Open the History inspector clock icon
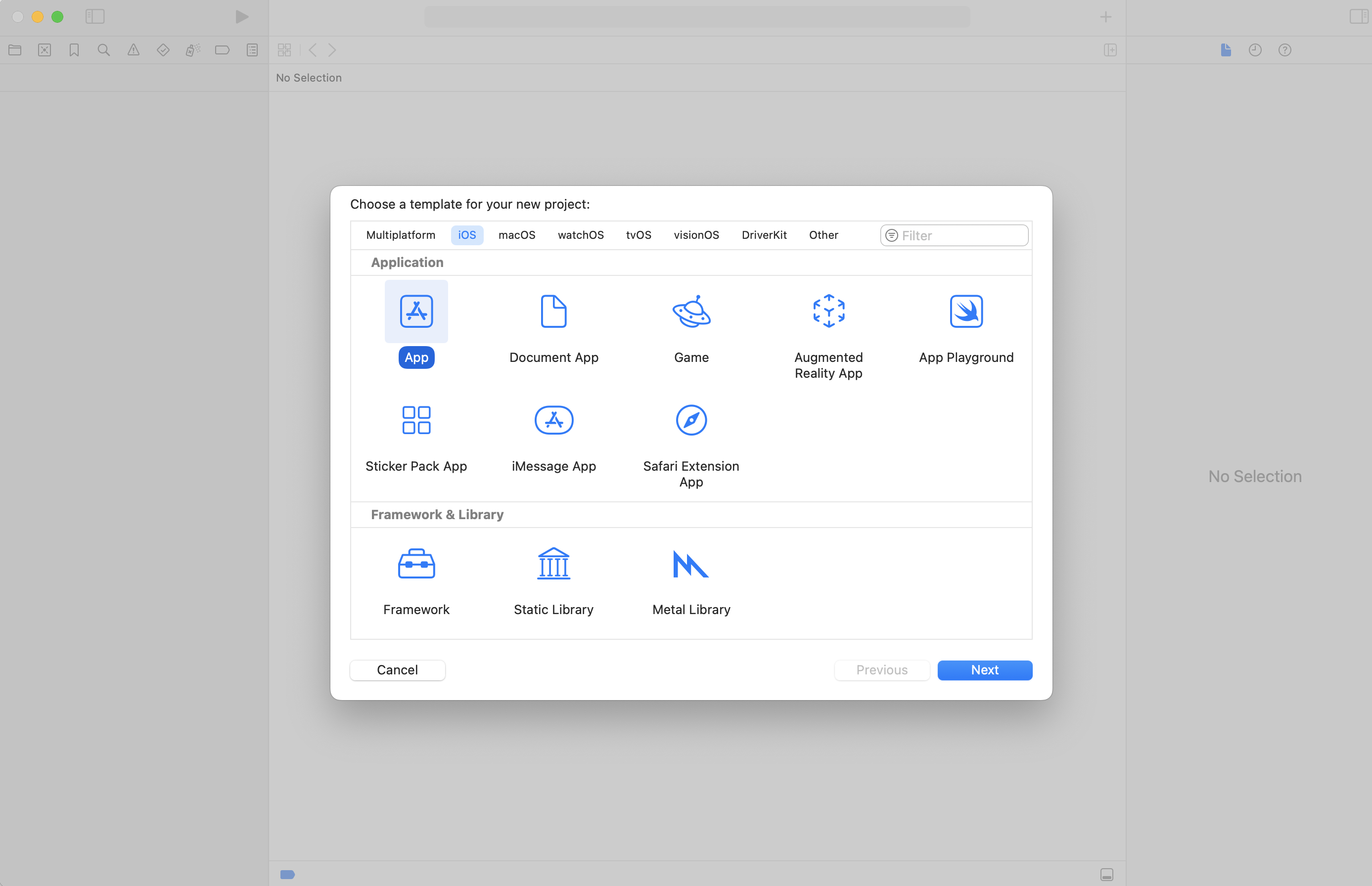 (1255, 50)
